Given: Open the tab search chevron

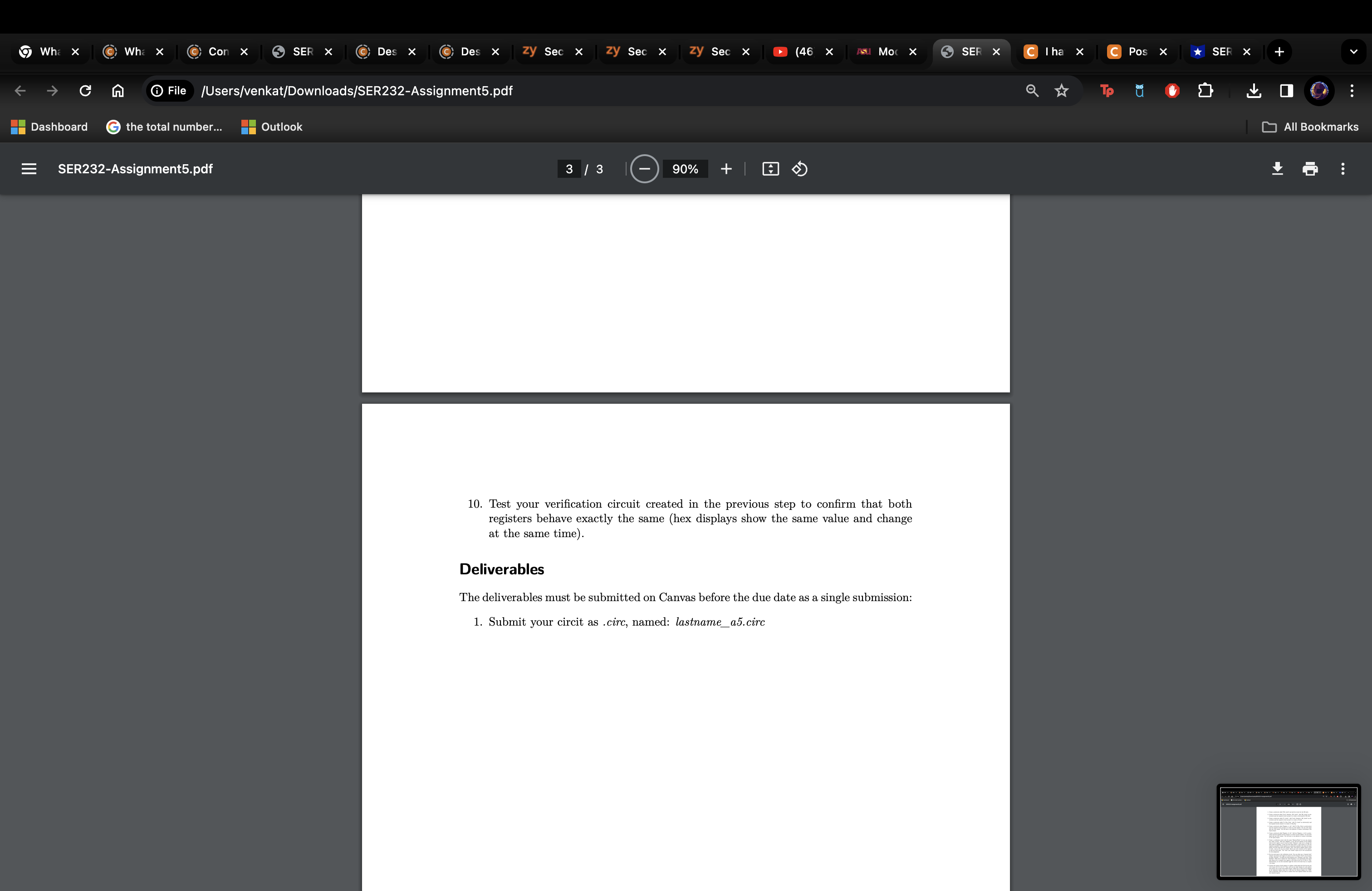Looking at the screenshot, I should click(1353, 52).
